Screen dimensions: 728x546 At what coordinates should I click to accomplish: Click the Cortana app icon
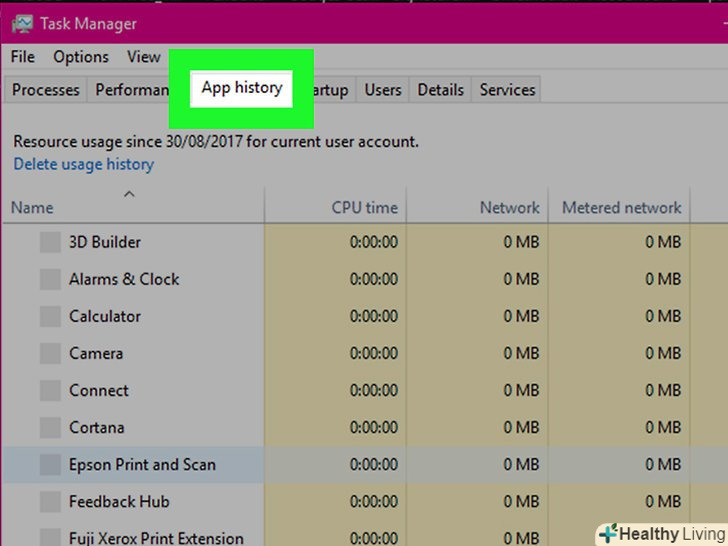click(50, 428)
